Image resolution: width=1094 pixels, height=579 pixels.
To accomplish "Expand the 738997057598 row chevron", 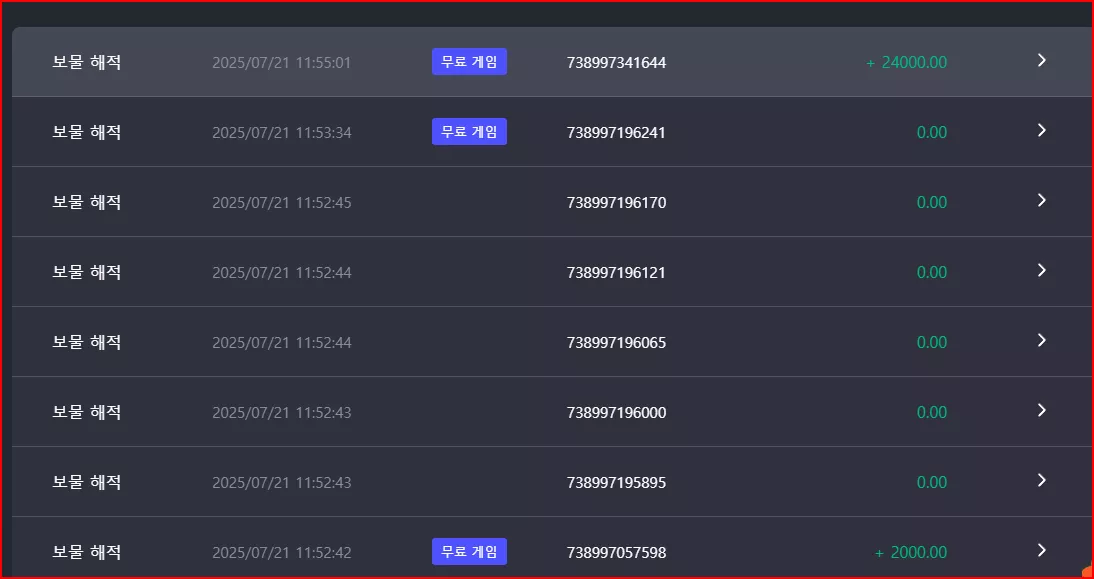I will pyautogui.click(x=1042, y=550).
